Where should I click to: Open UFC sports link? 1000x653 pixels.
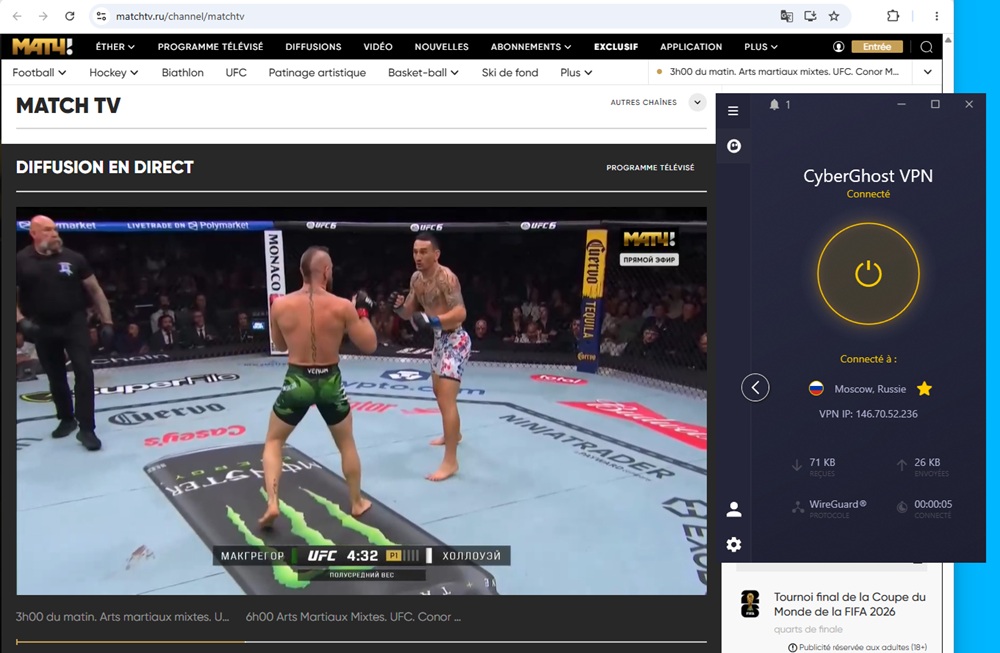(x=235, y=73)
